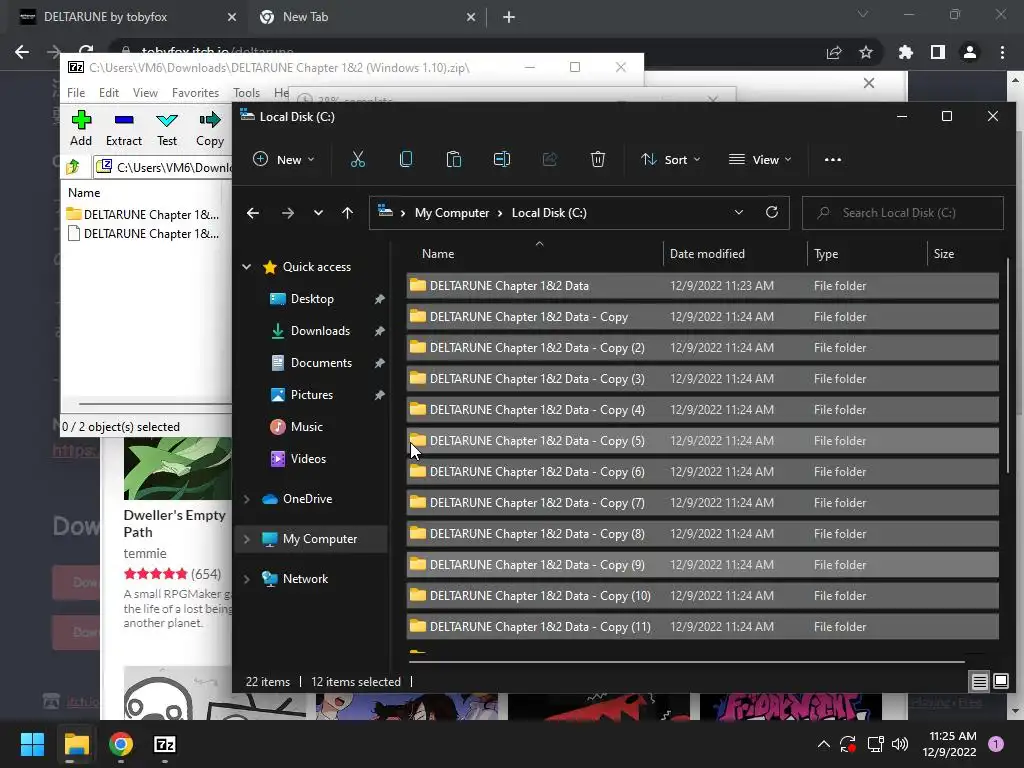Open Chrome extensions puzzle icon
This screenshot has width=1024, height=768.
coord(906,52)
